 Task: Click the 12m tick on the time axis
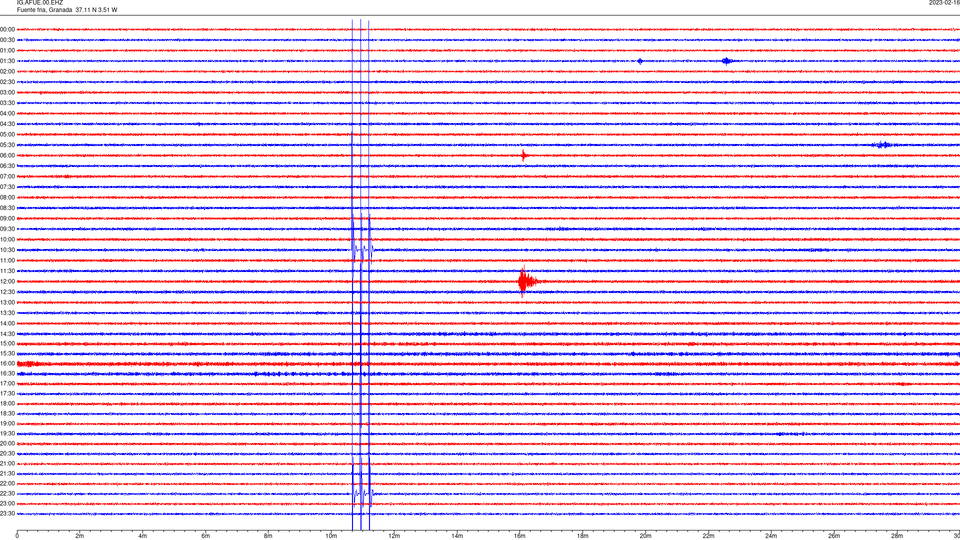pos(394,536)
